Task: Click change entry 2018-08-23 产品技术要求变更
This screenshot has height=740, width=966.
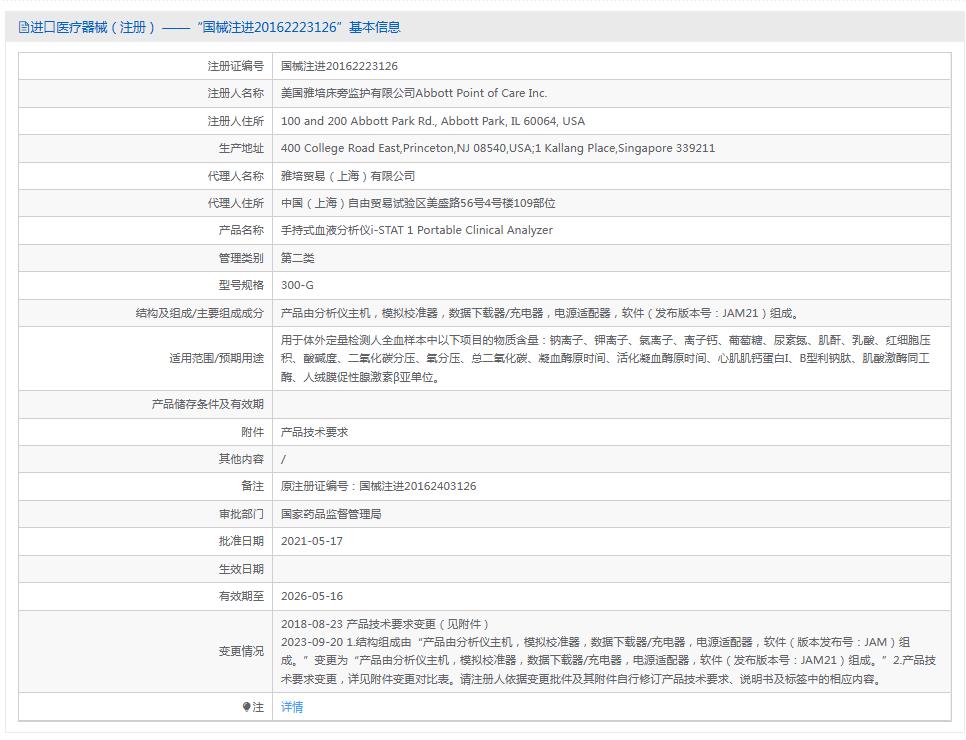Action: pyautogui.click(x=385, y=624)
